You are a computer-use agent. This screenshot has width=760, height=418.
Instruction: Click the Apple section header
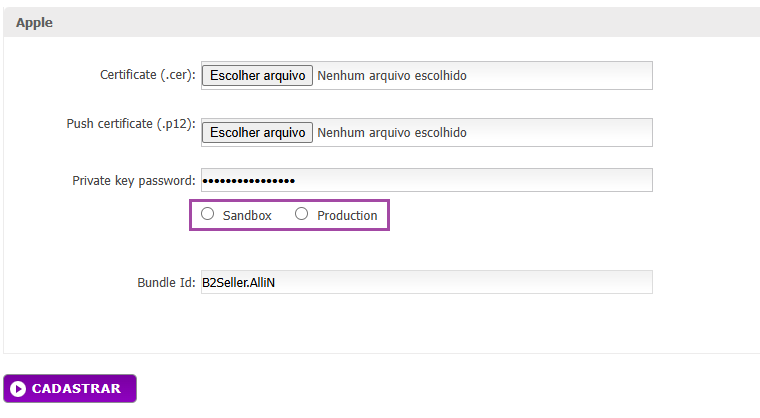[x=35, y=22]
